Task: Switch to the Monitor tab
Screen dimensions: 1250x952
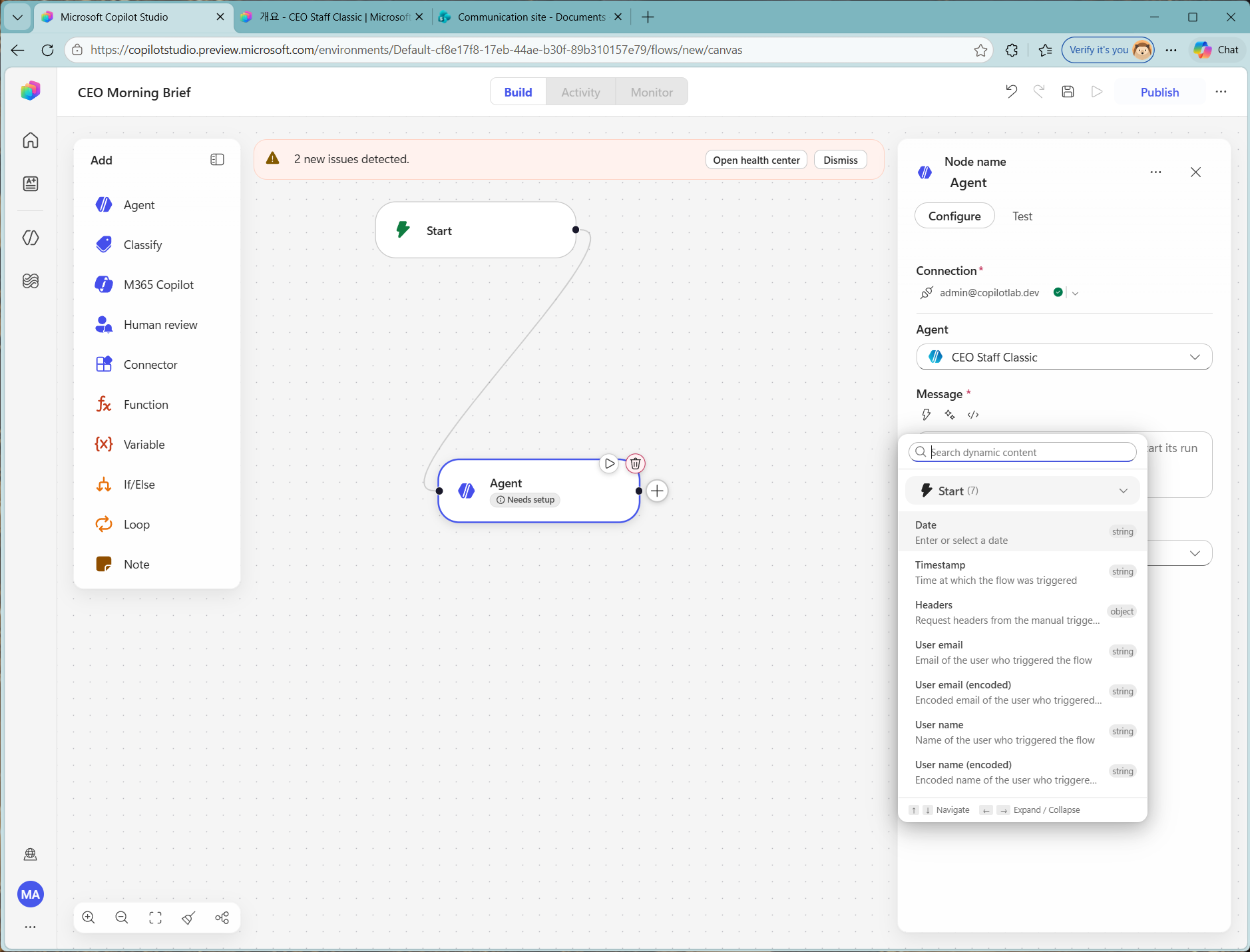Action: tap(652, 92)
